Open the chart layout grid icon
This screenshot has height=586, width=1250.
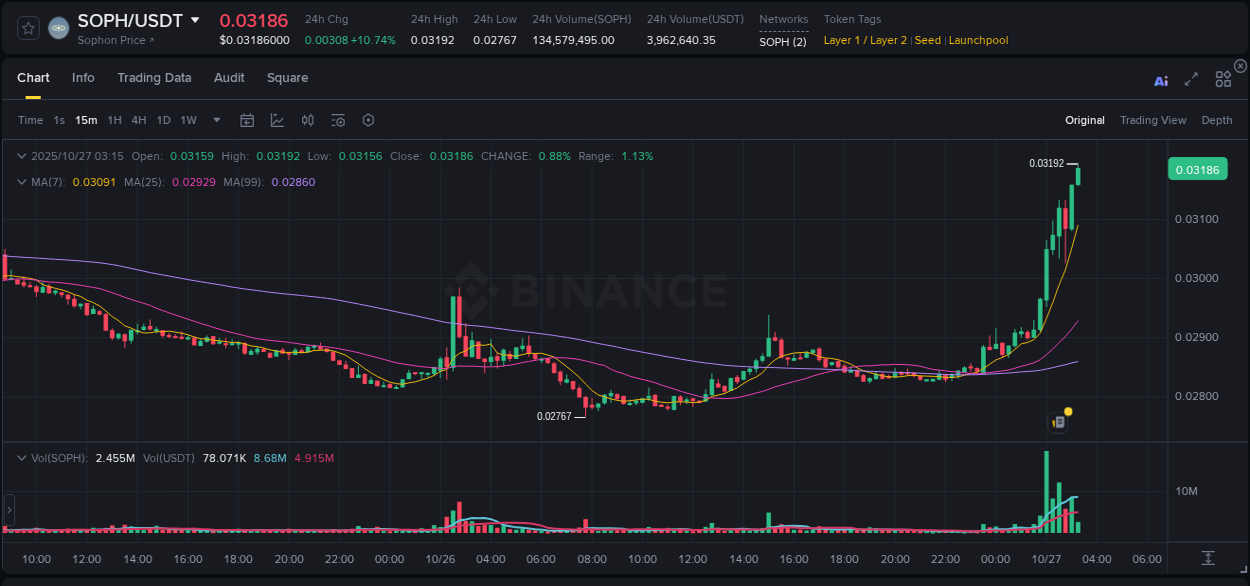pyautogui.click(x=1223, y=78)
